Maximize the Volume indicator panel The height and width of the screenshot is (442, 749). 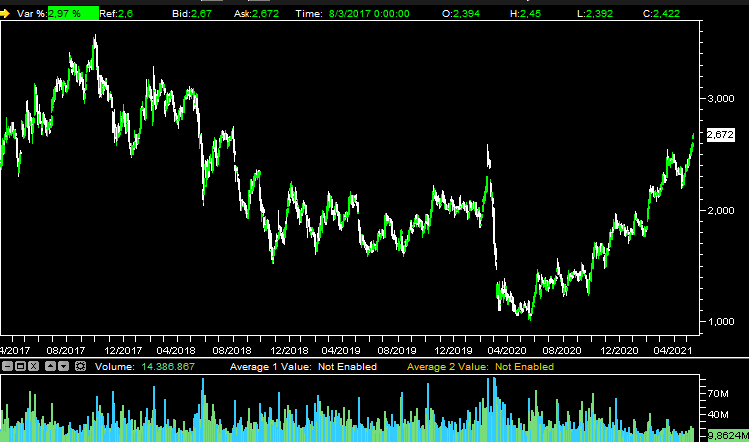[20, 367]
